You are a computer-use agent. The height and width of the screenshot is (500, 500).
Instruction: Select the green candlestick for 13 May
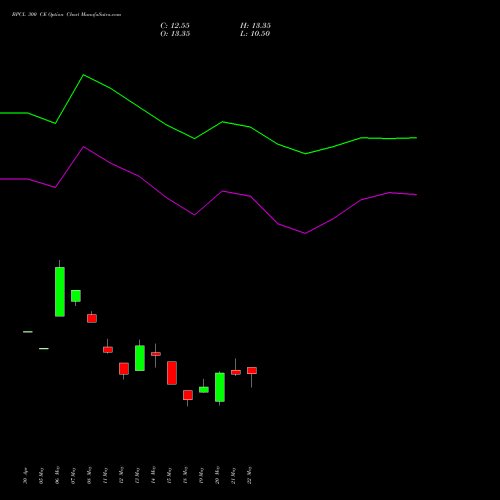coord(140,358)
